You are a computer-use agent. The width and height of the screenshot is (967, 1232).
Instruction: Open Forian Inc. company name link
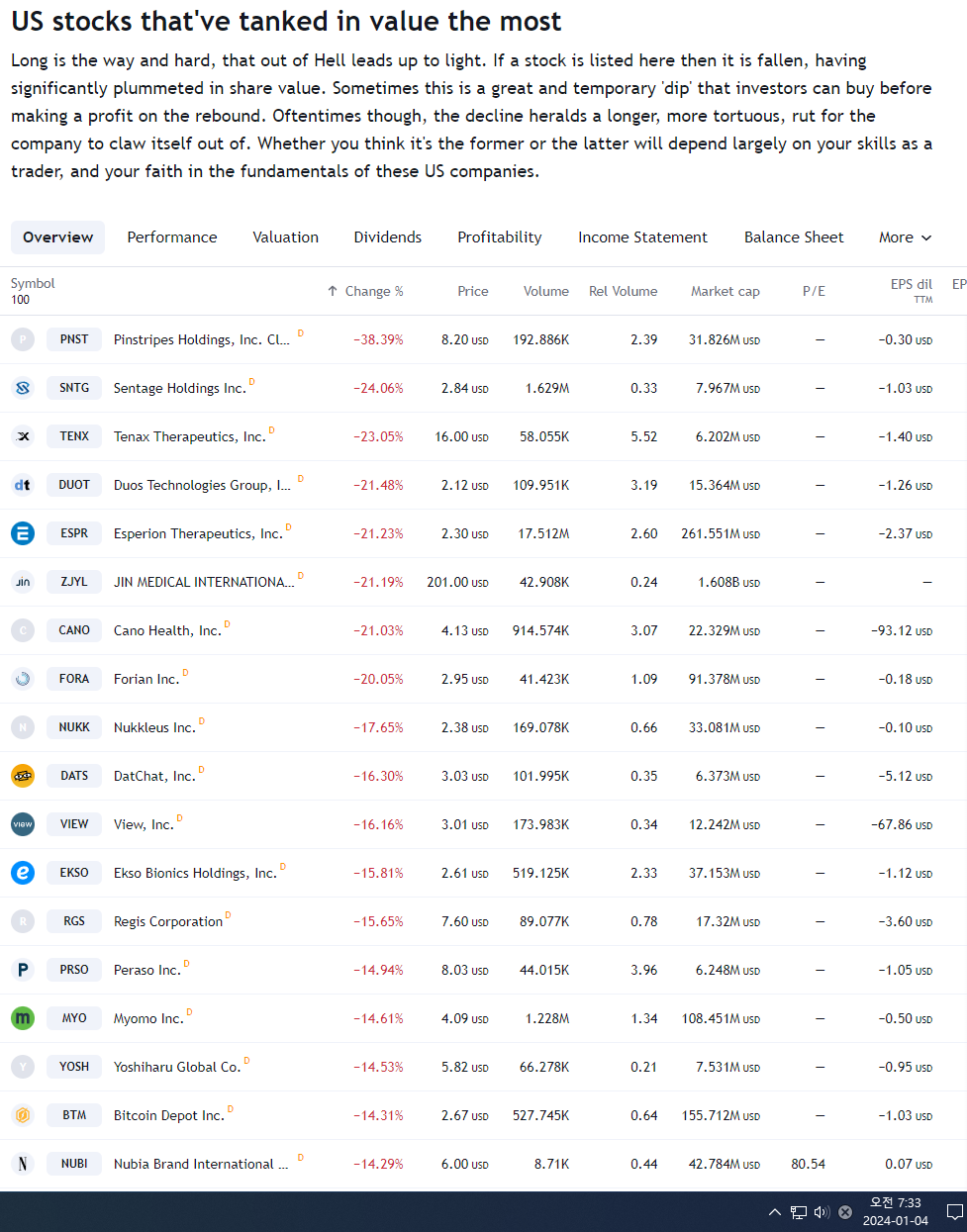pyautogui.click(x=146, y=679)
